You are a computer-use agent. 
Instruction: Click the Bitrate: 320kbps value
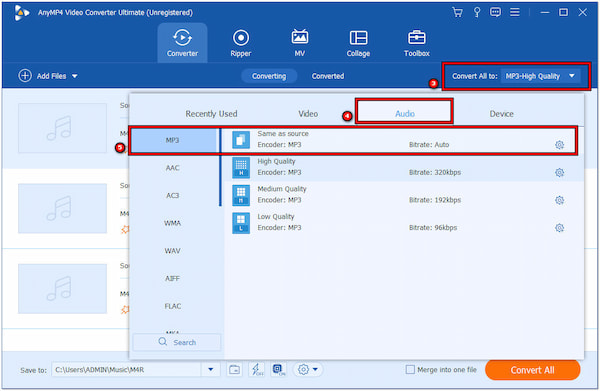click(x=435, y=173)
